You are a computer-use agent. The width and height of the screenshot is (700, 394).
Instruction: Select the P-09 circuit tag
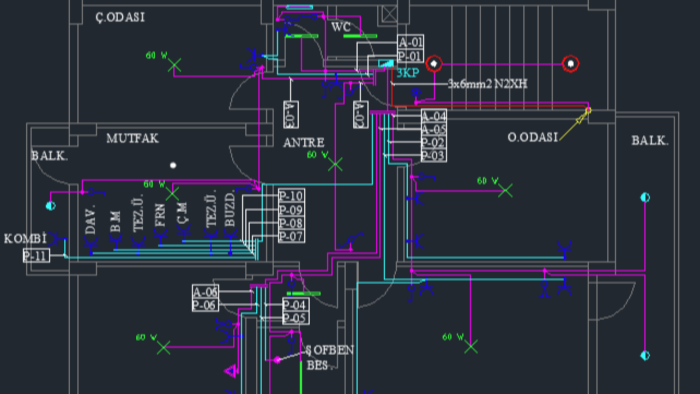point(292,210)
